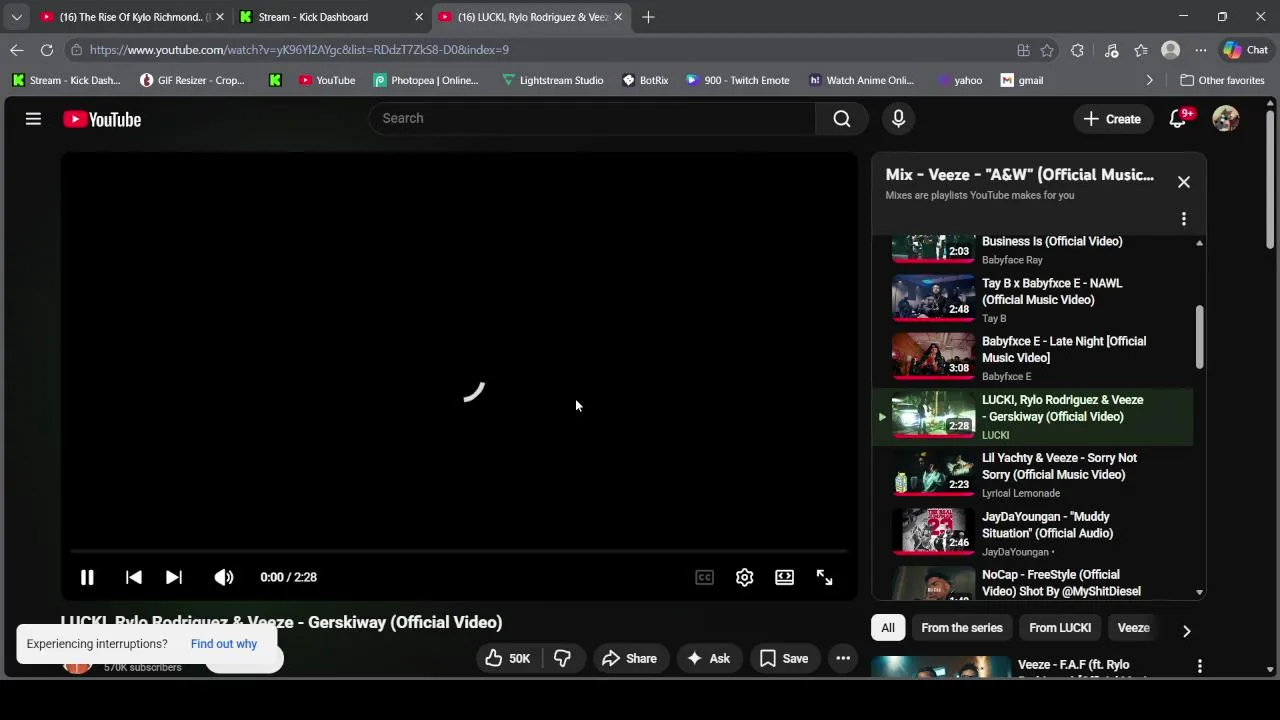Go back in the browser

pyautogui.click(x=17, y=50)
